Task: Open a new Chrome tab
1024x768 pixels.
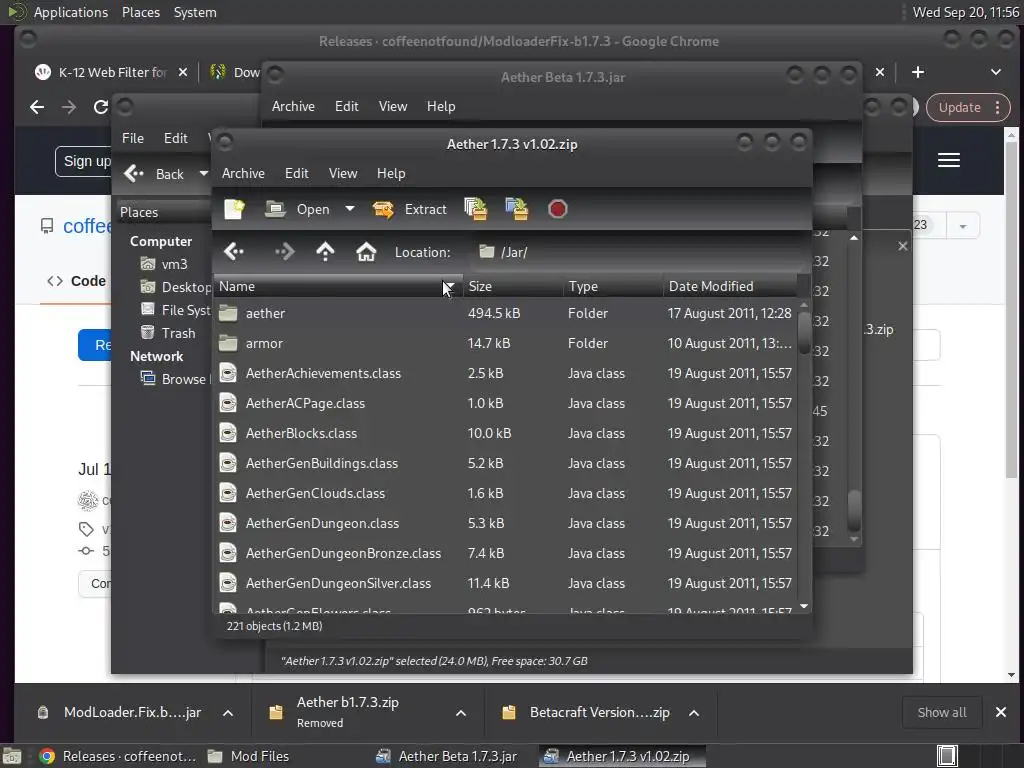Action: [x=918, y=72]
